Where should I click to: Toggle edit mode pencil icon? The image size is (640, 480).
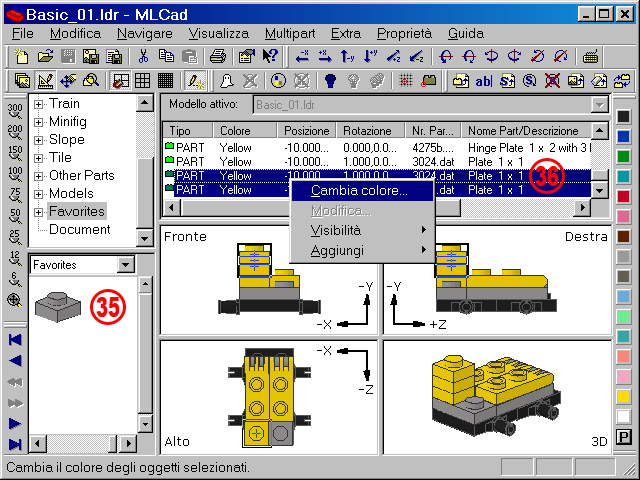(x=45, y=81)
